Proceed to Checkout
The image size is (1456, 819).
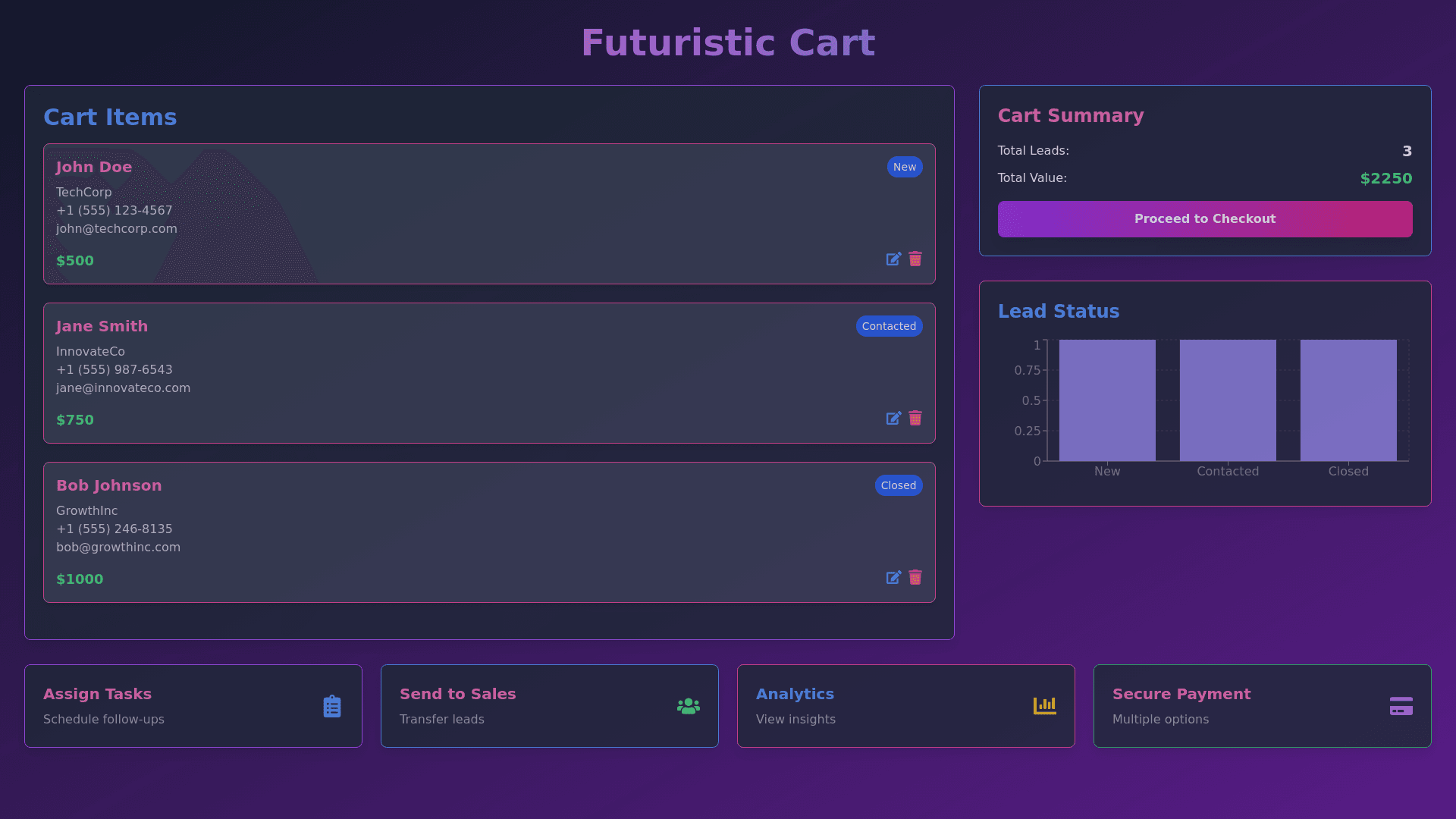[x=1204, y=219]
